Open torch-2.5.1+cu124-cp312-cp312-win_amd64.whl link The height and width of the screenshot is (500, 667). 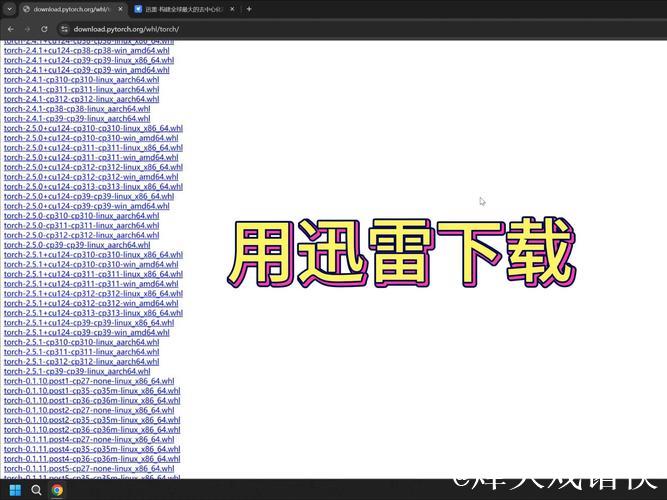91,303
